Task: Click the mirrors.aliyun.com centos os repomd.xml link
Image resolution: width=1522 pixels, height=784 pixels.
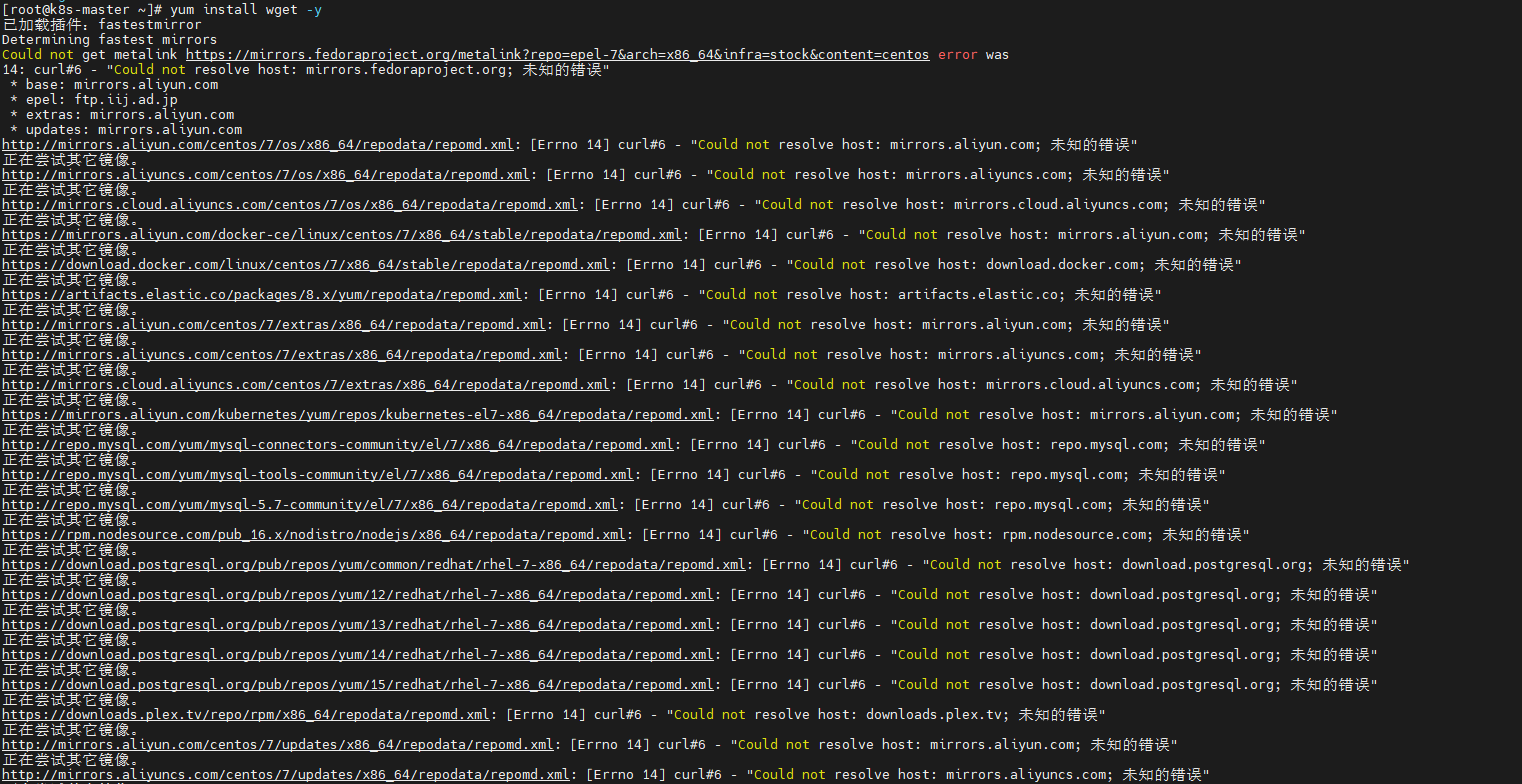Action: (x=258, y=144)
